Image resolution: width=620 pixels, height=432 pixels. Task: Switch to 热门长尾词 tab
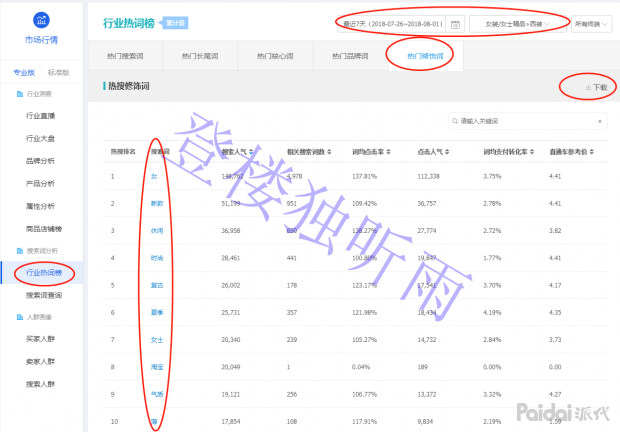(200, 56)
